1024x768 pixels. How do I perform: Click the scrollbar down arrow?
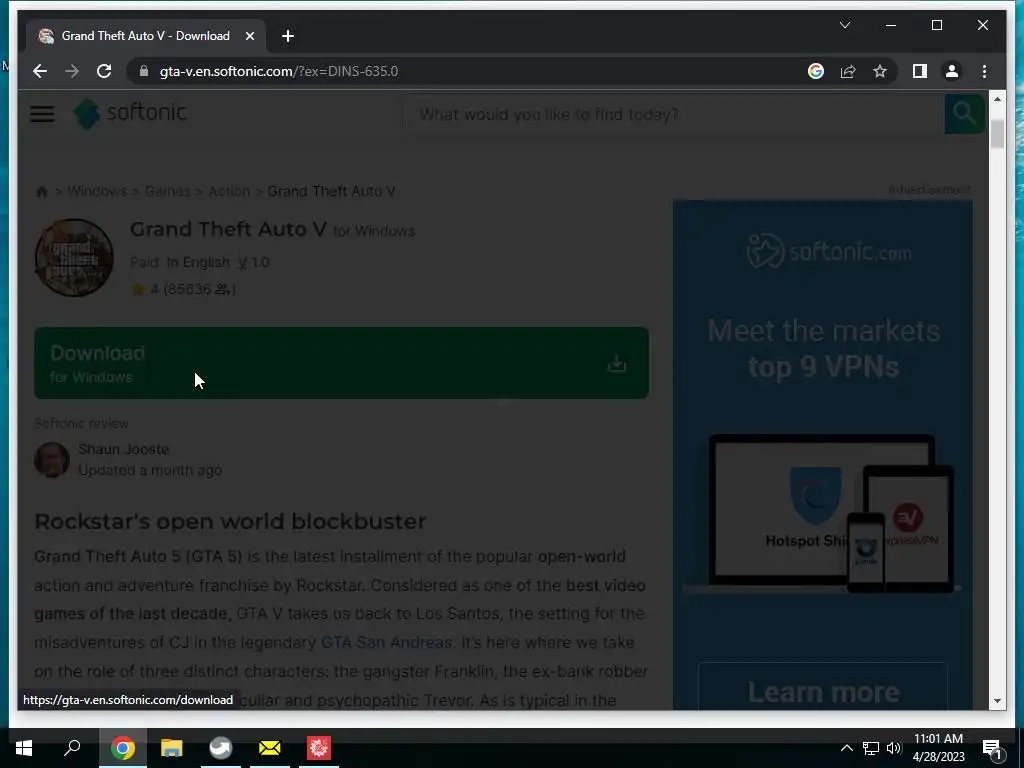point(997,701)
